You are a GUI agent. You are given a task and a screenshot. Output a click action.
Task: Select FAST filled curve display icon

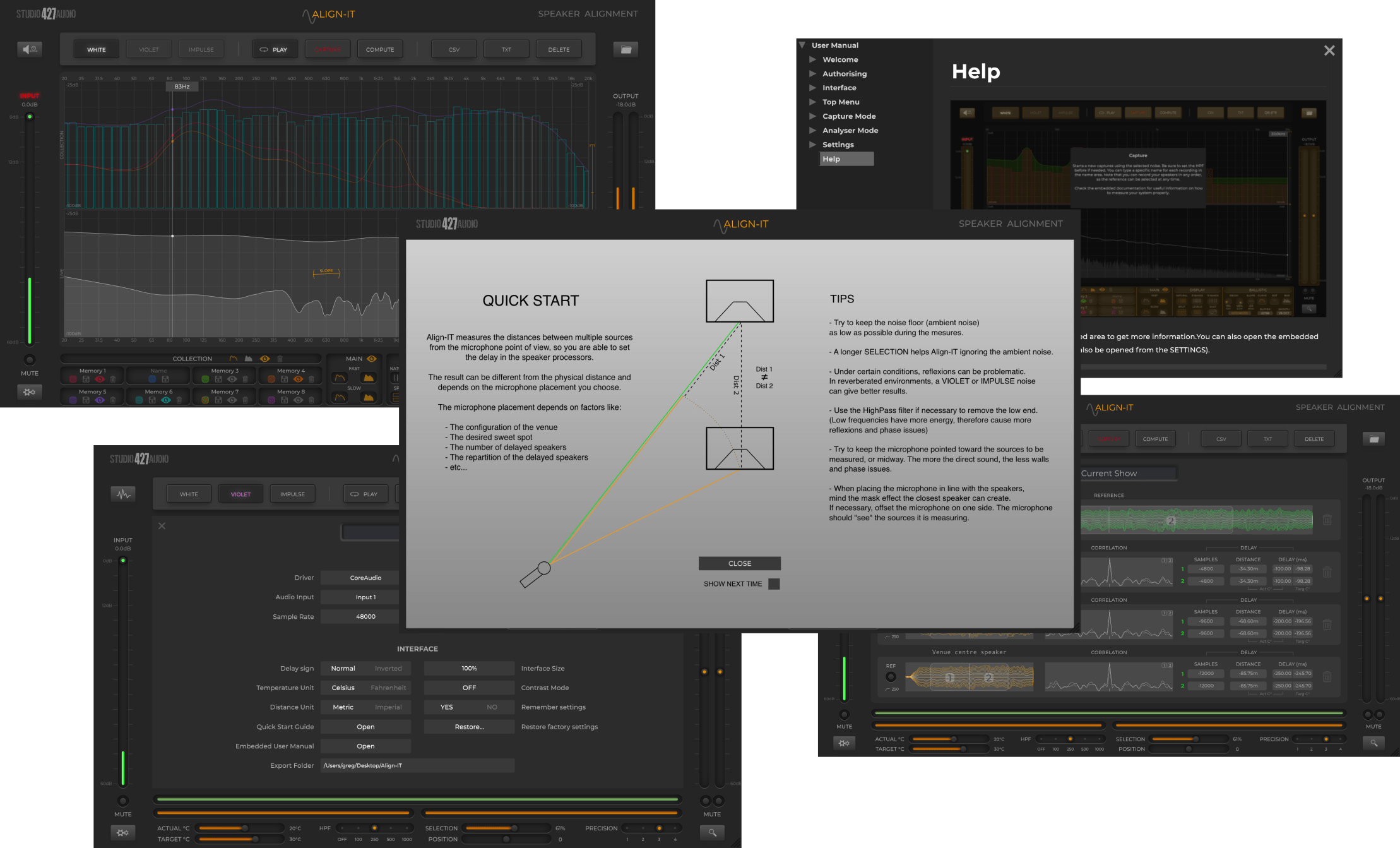tap(369, 378)
